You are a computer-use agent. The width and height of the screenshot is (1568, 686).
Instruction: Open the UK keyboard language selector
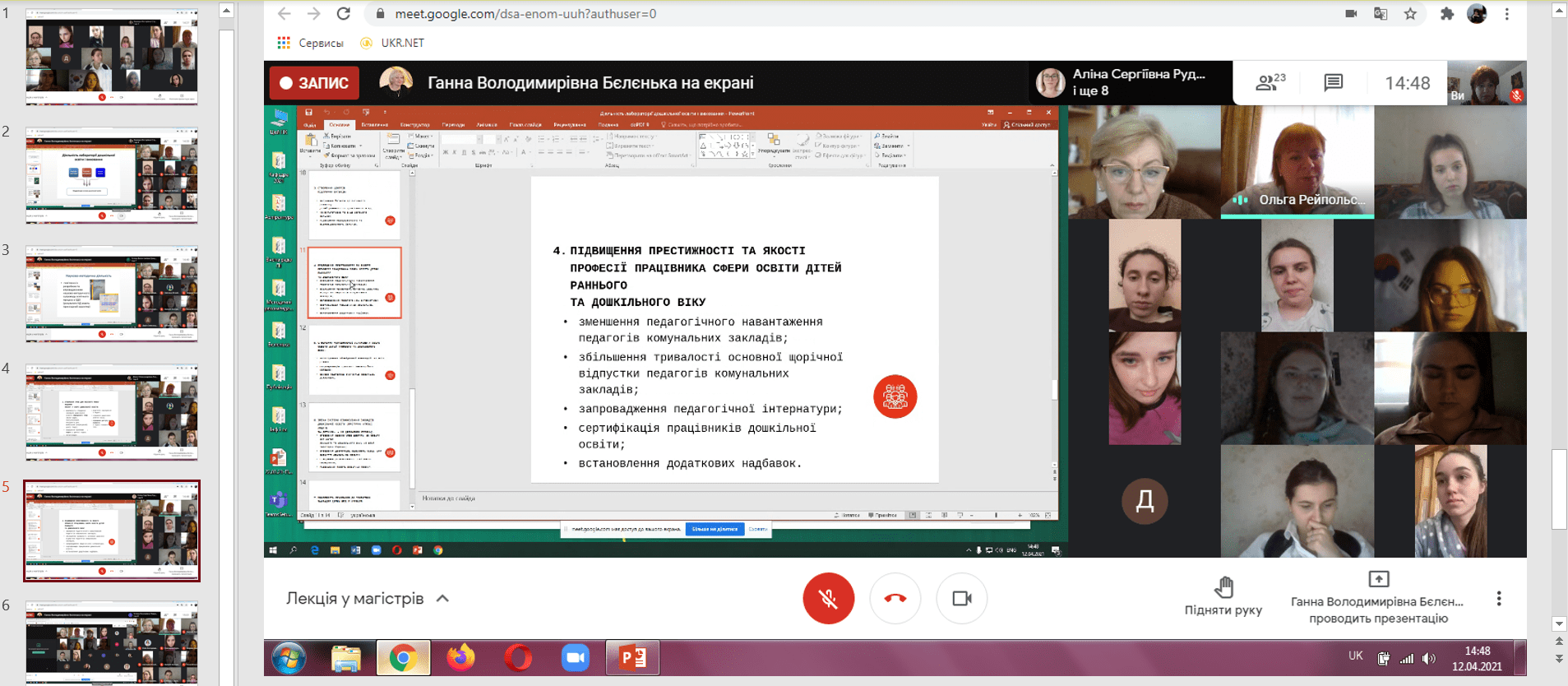coord(1355,656)
